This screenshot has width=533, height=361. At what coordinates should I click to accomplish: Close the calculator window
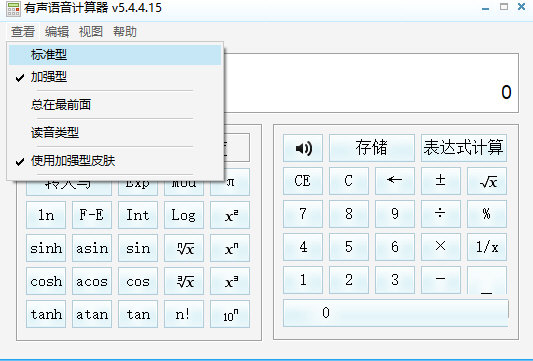[x=521, y=7]
